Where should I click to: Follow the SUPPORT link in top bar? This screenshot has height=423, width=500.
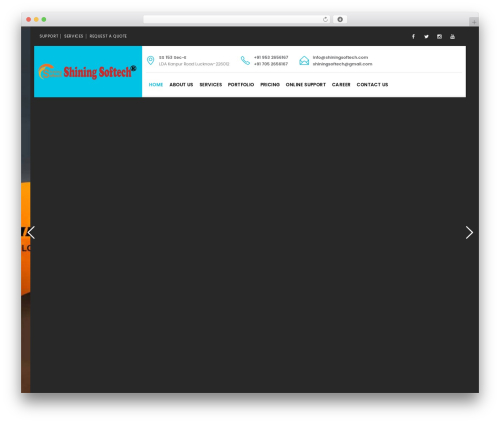click(49, 36)
